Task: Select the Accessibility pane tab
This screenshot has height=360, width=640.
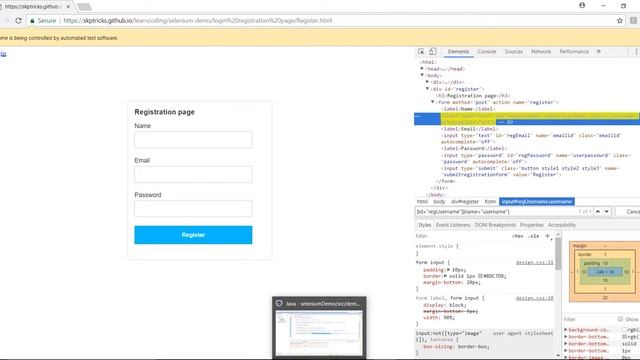Action: pos(562,225)
